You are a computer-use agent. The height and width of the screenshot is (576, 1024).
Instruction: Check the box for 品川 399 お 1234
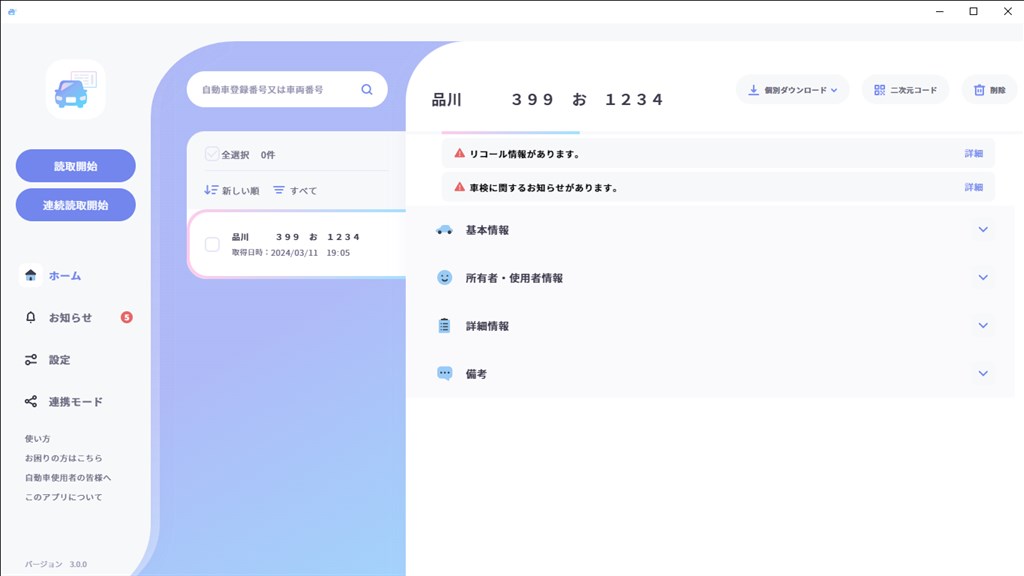pos(212,244)
